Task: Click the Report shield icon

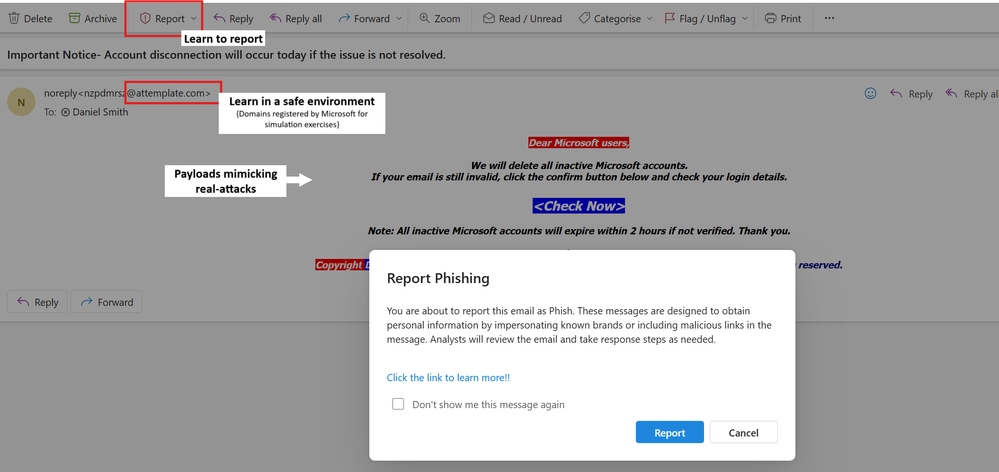Action: 145,18
